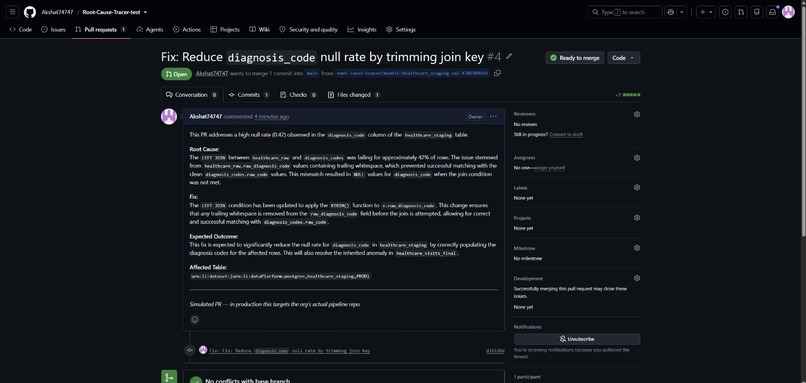Viewport: 806px width, 383px height.
Task: Click the green Open status badge
Action: (x=176, y=74)
